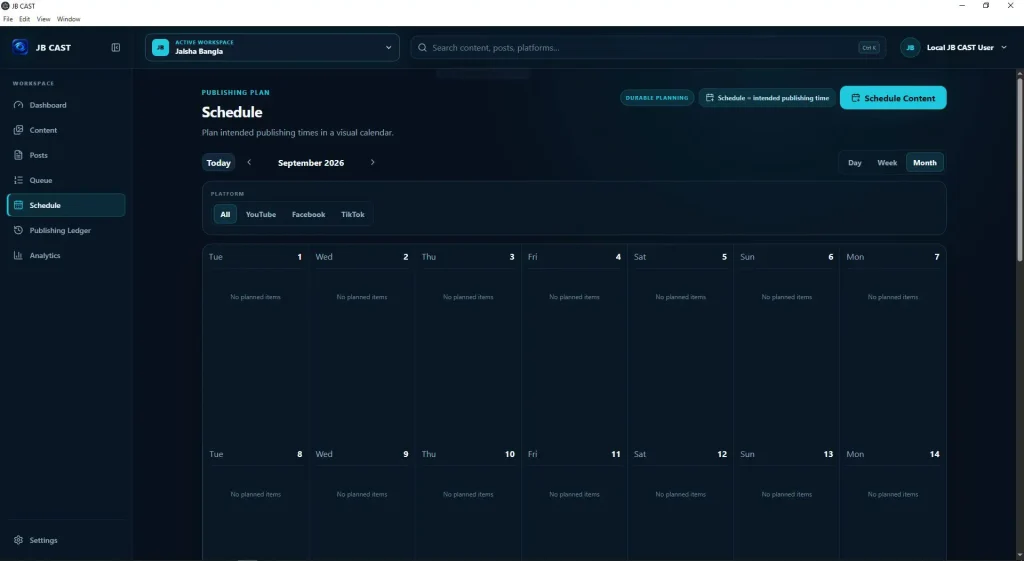Go to previous month with left arrow
The height and width of the screenshot is (561, 1024).
pyautogui.click(x=249, y=162)
